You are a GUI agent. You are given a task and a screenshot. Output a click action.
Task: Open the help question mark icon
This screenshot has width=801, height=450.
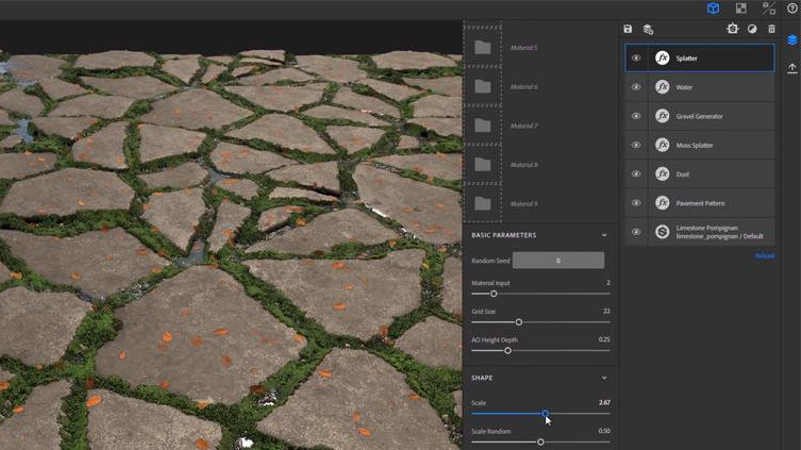point(792,8)
